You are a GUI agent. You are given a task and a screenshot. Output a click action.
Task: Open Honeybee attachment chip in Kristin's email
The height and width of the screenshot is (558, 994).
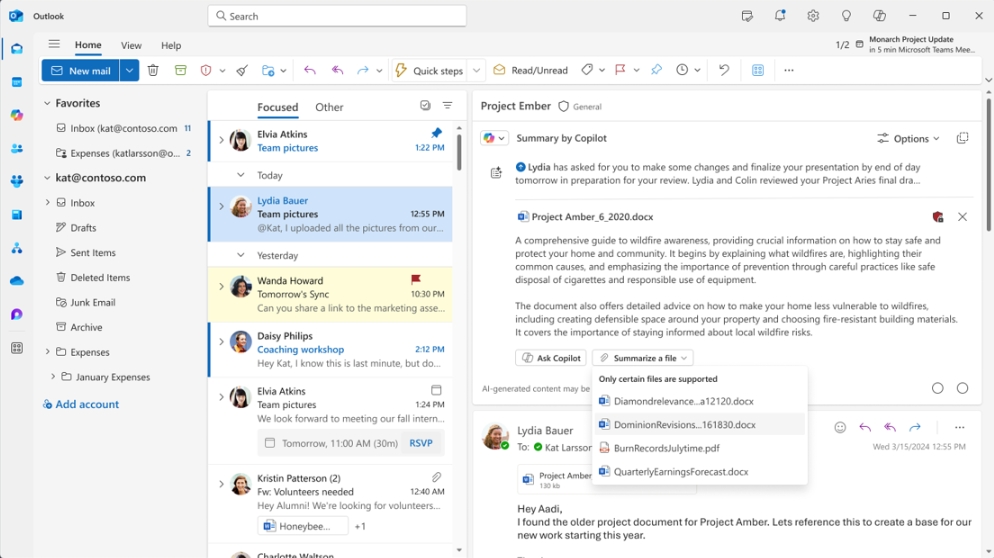pyautogui.click(x=303, y=526)
